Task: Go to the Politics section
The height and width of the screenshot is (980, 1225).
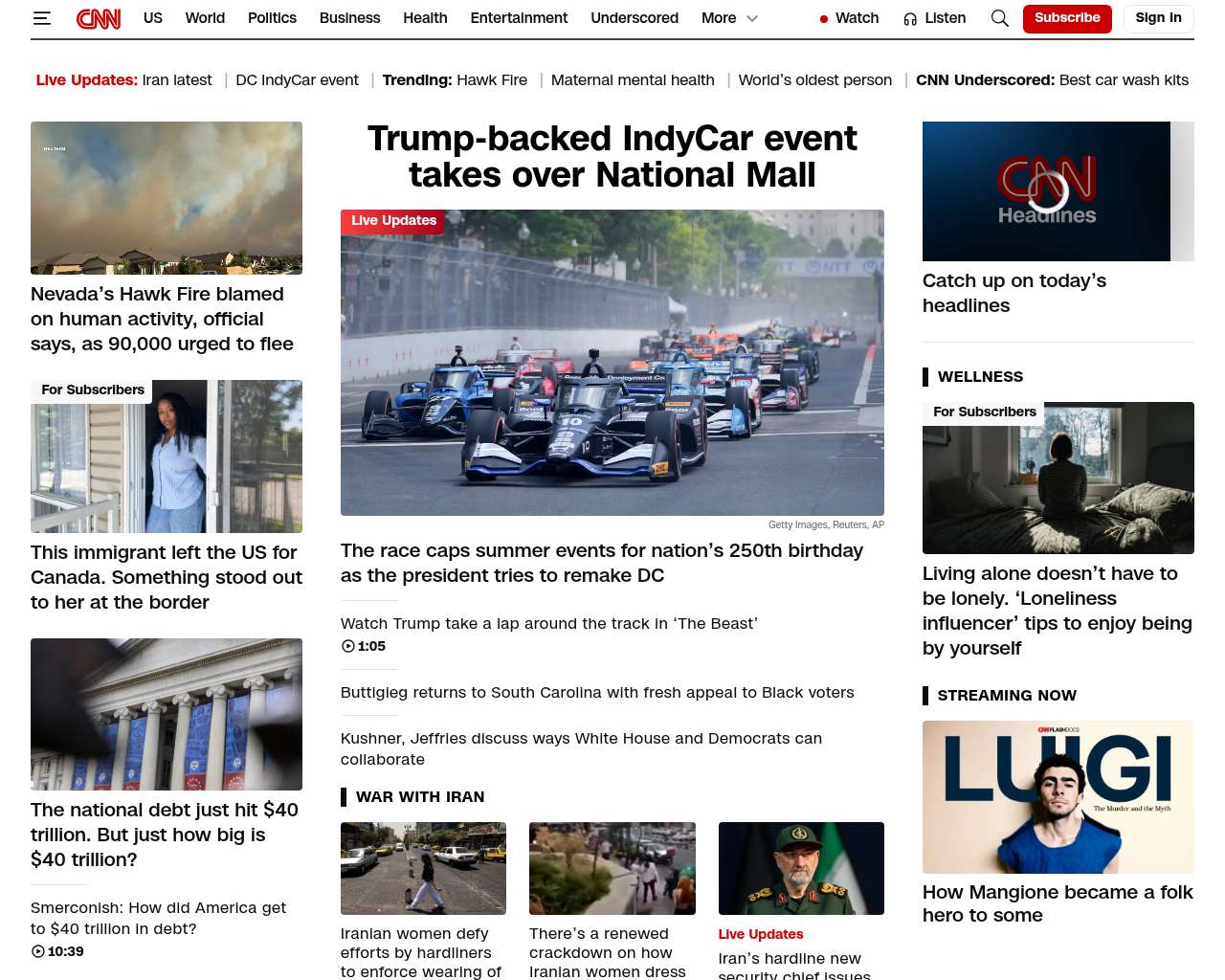Action: 272,18
